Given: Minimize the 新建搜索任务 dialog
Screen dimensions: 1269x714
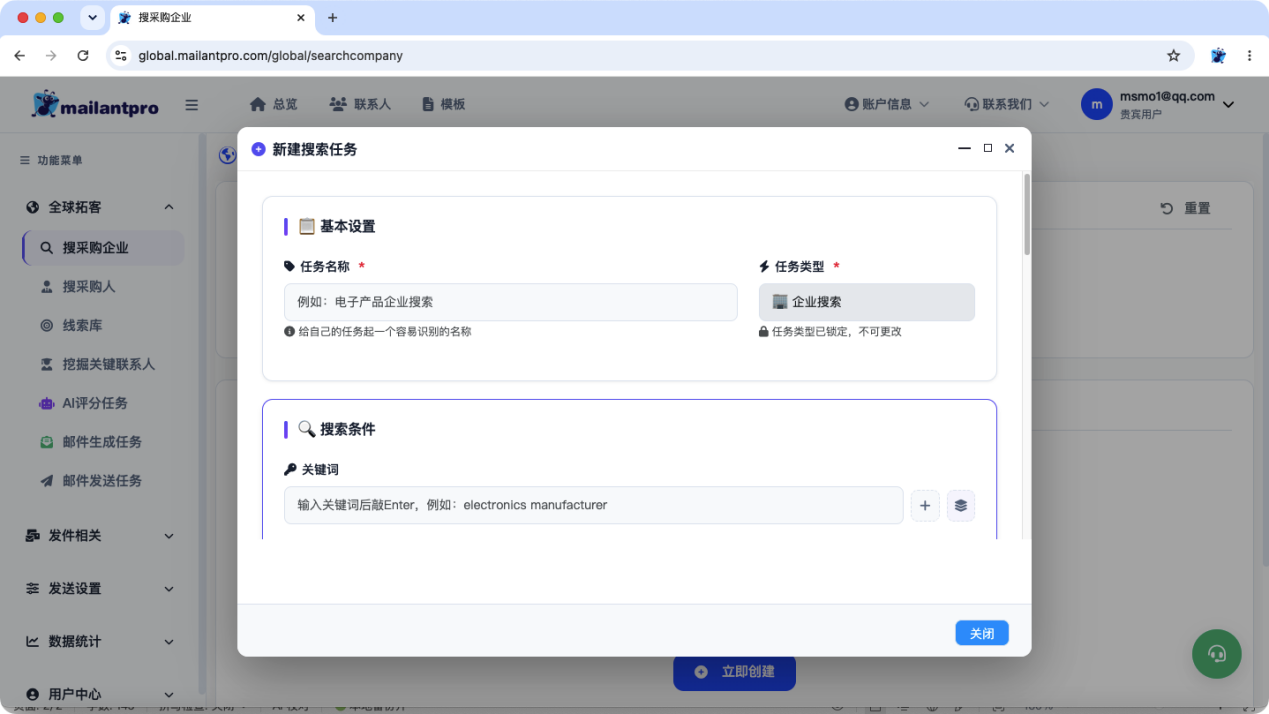Looking at the screenshot, I should click(x=965, y=148).
